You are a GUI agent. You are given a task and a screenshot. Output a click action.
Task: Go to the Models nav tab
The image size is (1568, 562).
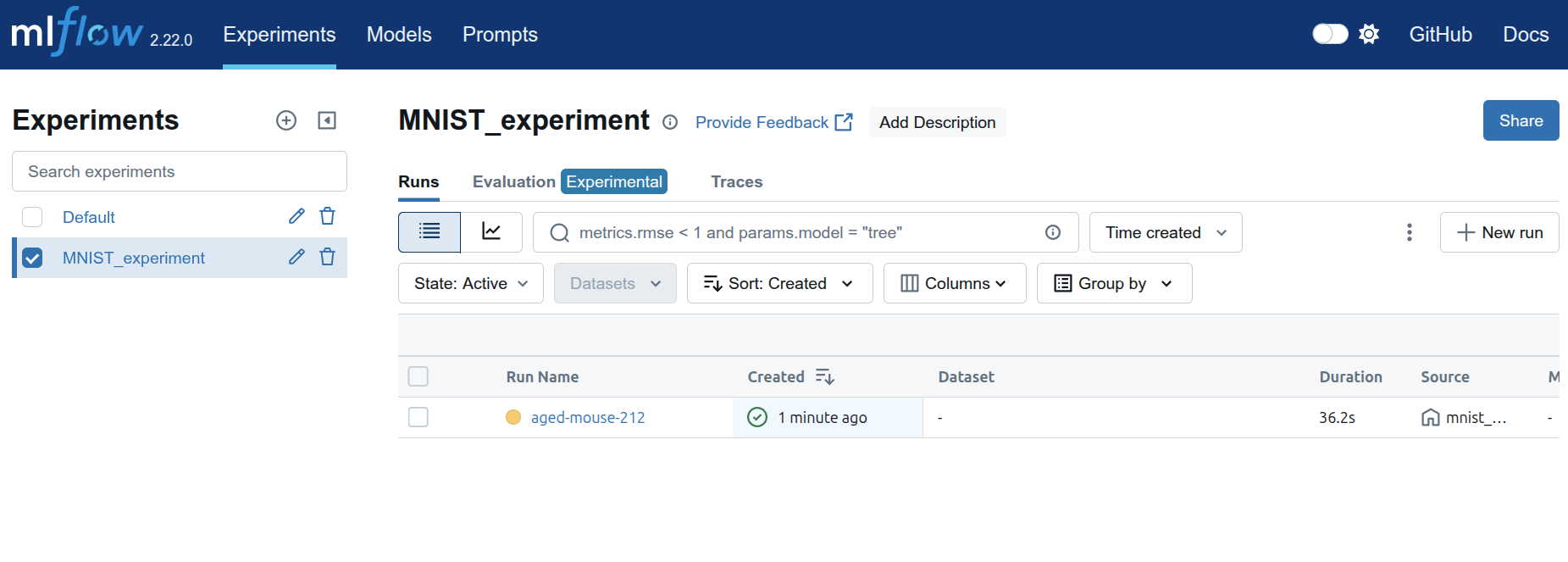point(399,35)
